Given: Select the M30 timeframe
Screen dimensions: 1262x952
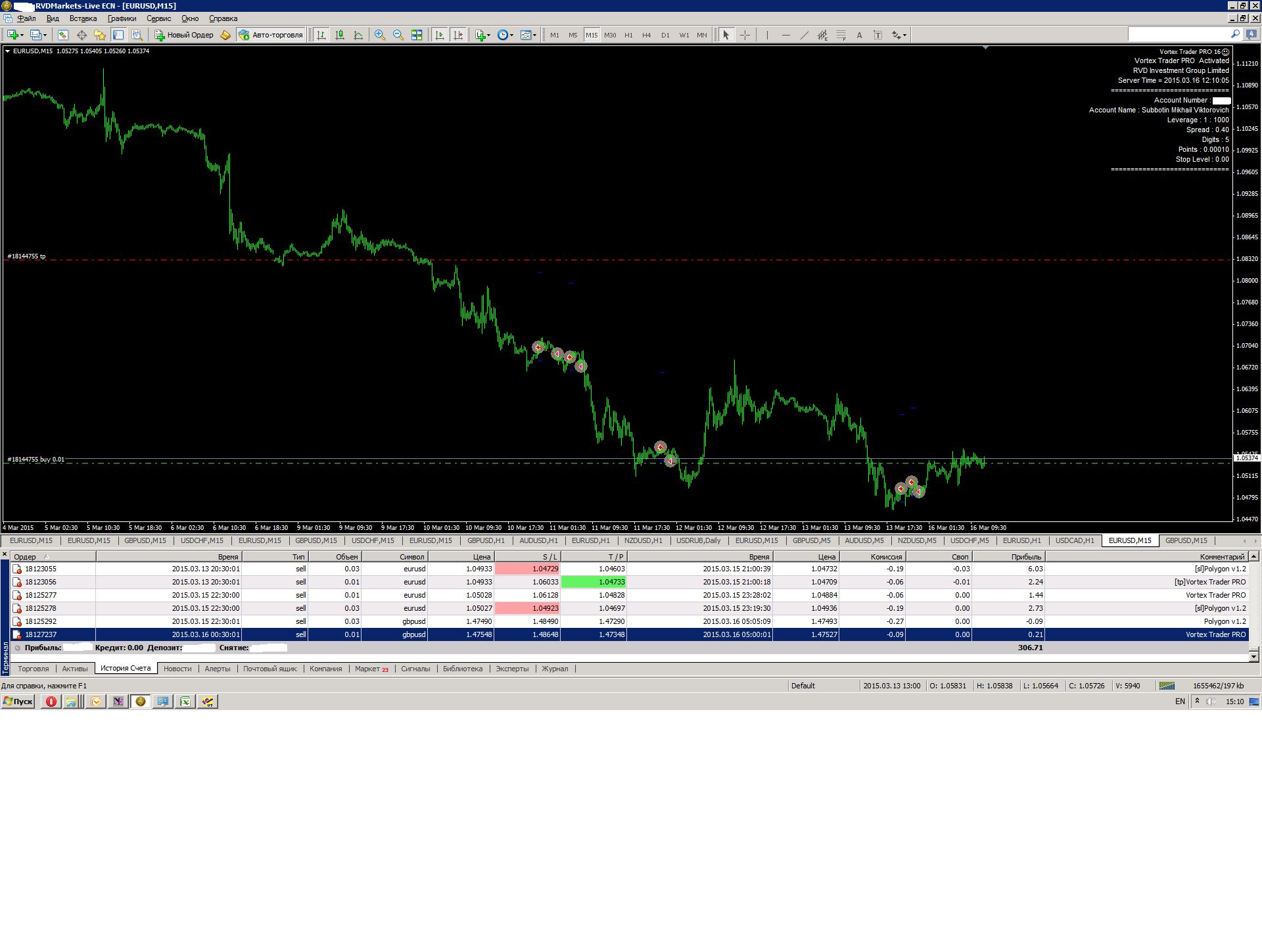Looking at the screenshot, I should (x=610, y=36).
